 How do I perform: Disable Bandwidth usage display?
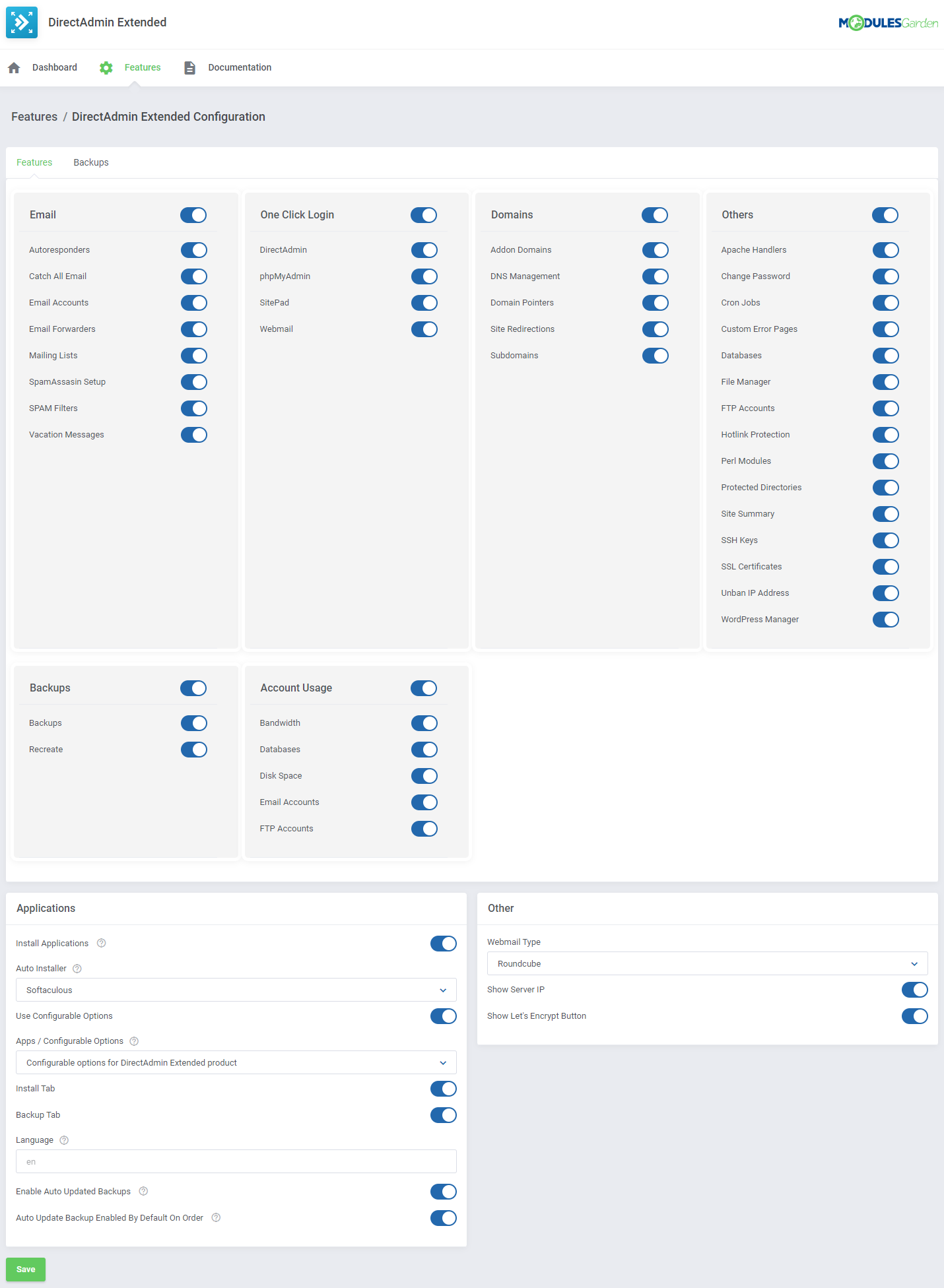click(424, 723)
